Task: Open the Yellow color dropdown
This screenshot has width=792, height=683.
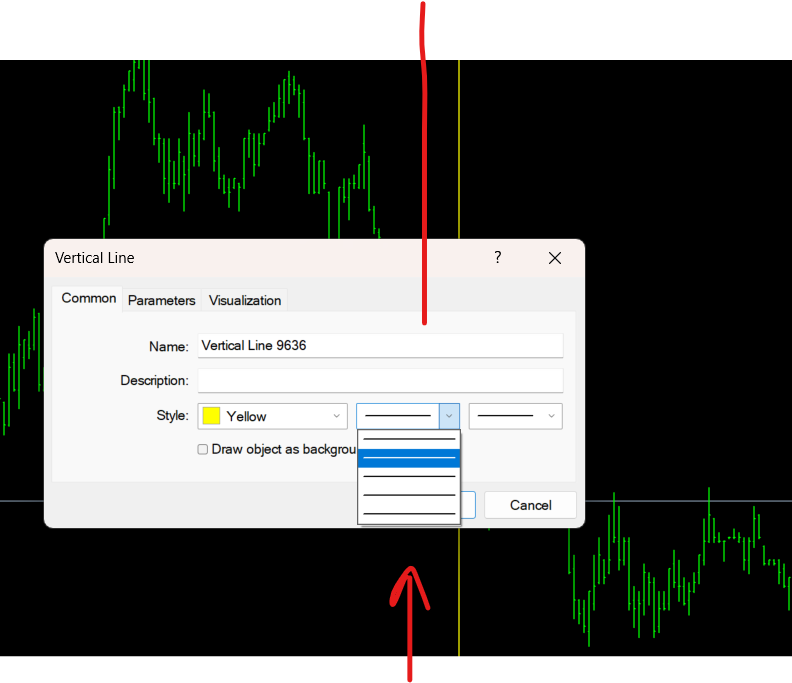Action: [x=273, y=416]
